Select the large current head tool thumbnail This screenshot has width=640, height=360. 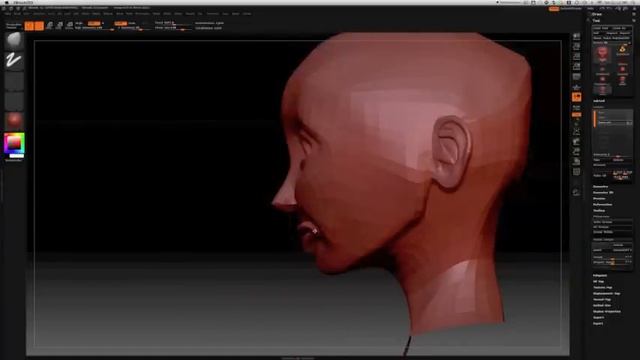[x=602, y=54]
